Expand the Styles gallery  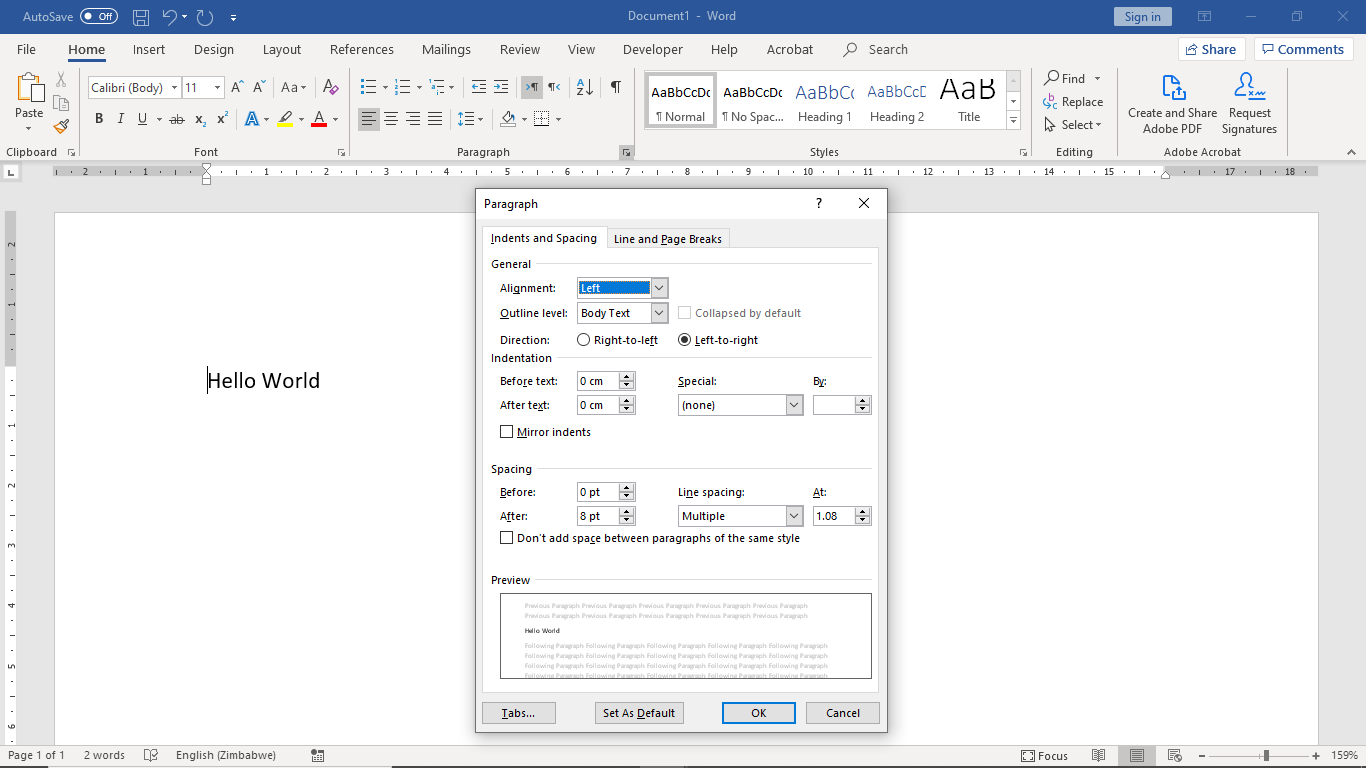tap(1013, 121)
